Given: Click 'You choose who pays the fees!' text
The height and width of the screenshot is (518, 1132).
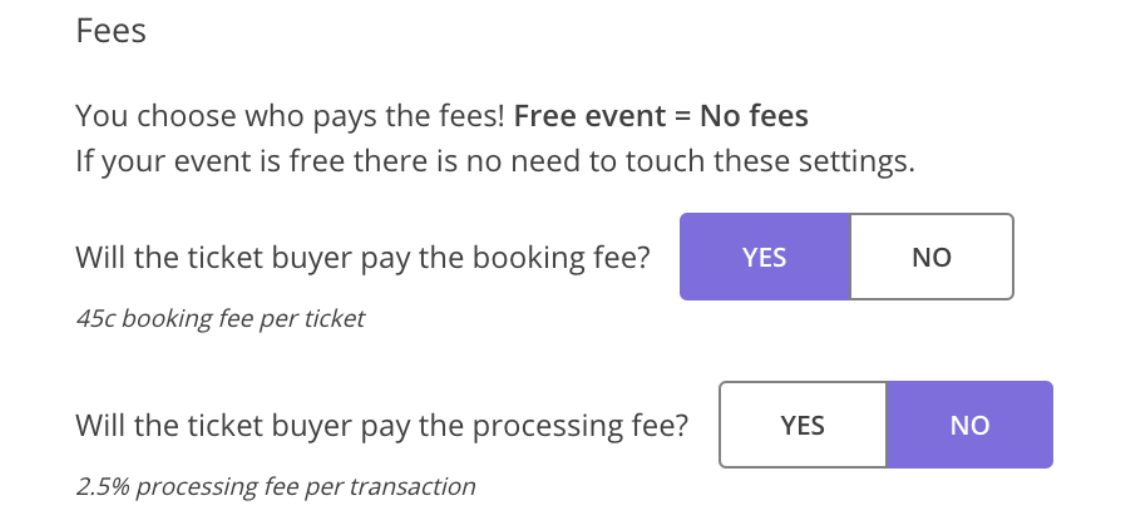Looking at the screenshot, I should [291, 116].
